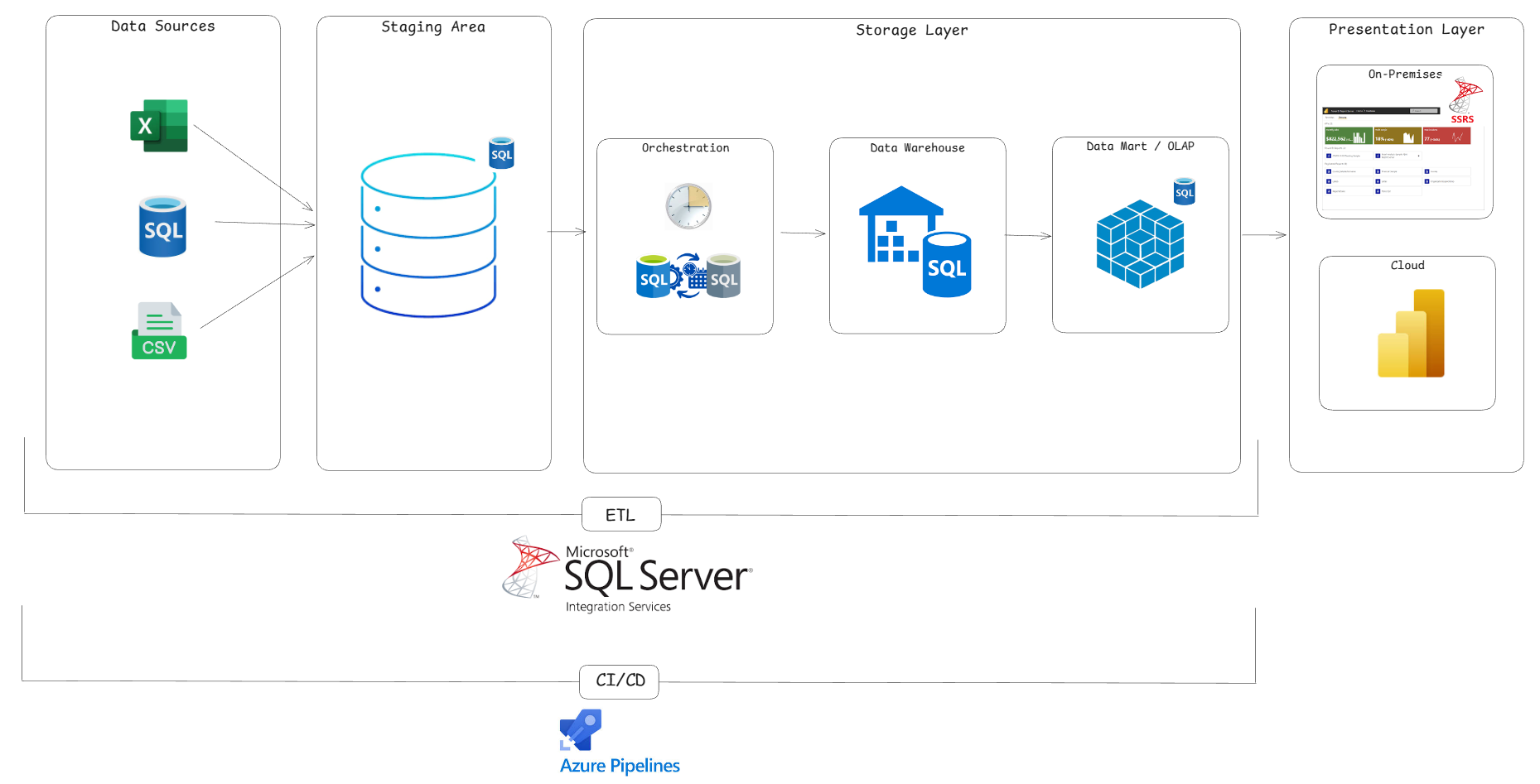This screenshot has width=1540, height=784.
Task: Select the Staging Area title
Action: 433,27
